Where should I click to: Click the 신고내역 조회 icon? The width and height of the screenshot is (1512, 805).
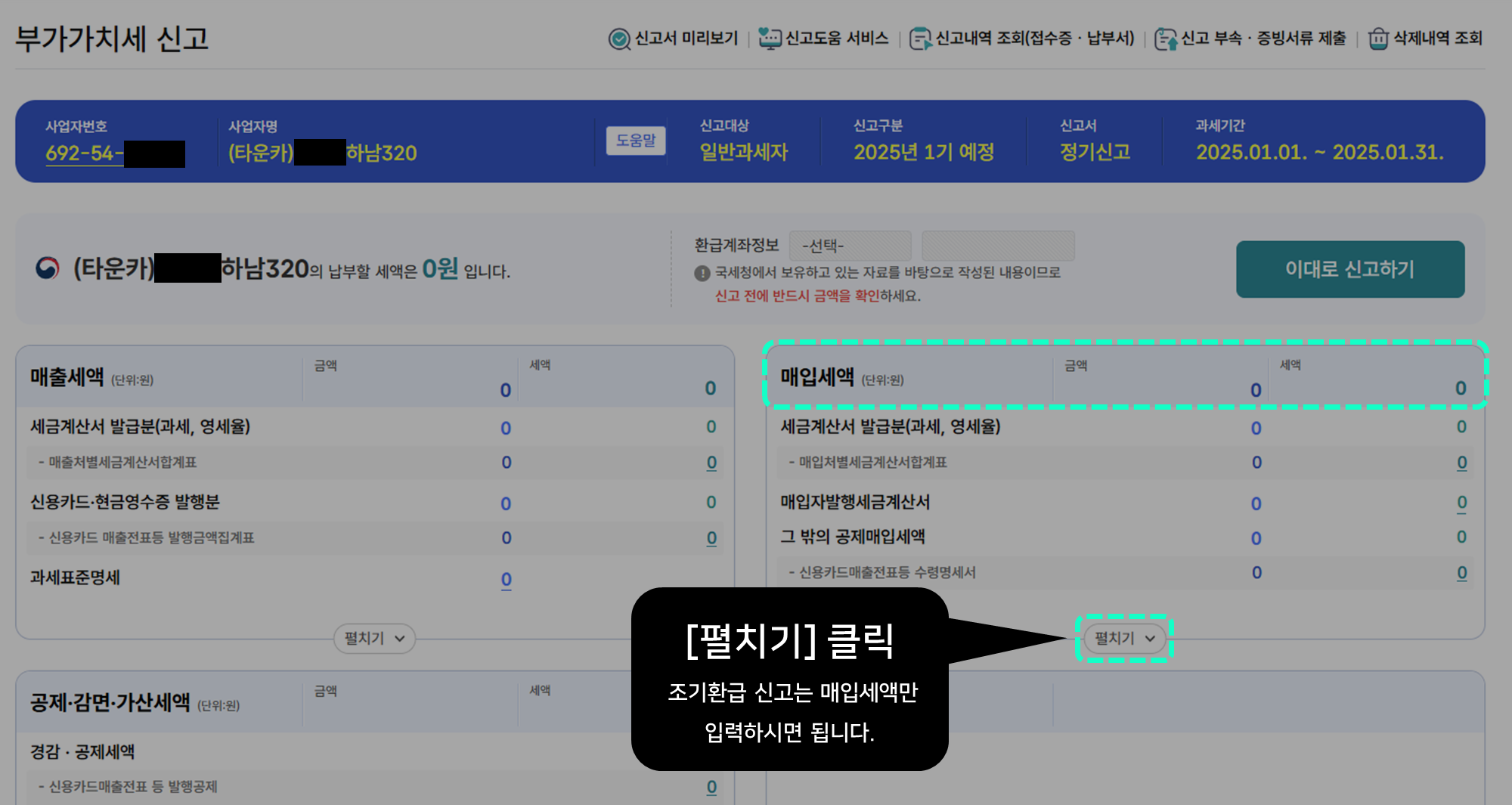point(920,39)
